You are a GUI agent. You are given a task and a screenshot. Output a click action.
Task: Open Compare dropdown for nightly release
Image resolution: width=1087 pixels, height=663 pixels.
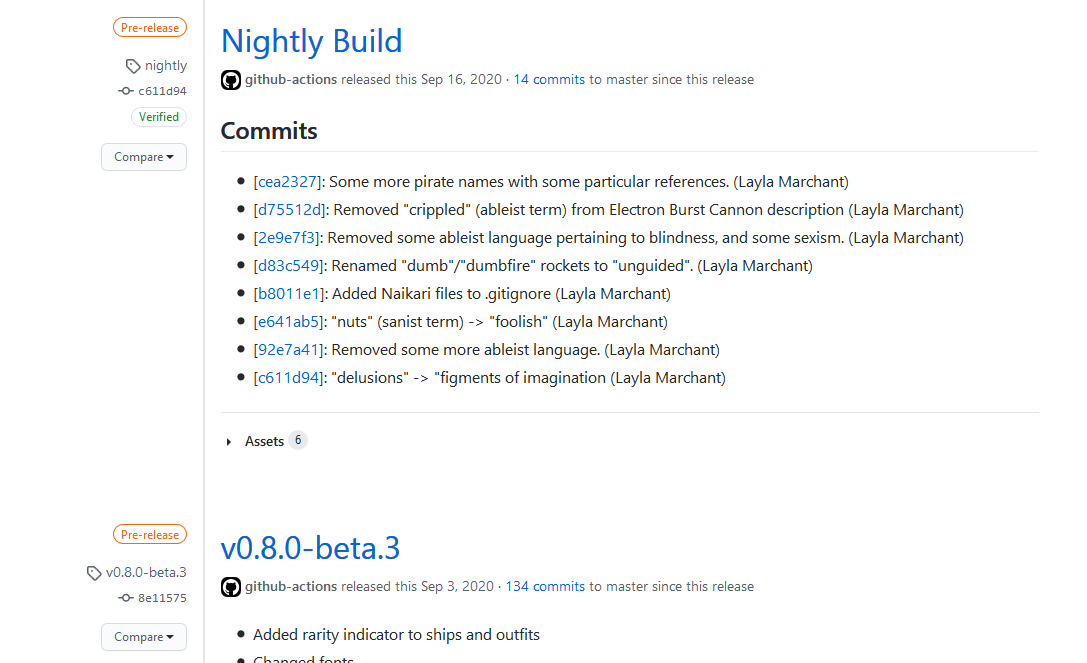point(144,157)
